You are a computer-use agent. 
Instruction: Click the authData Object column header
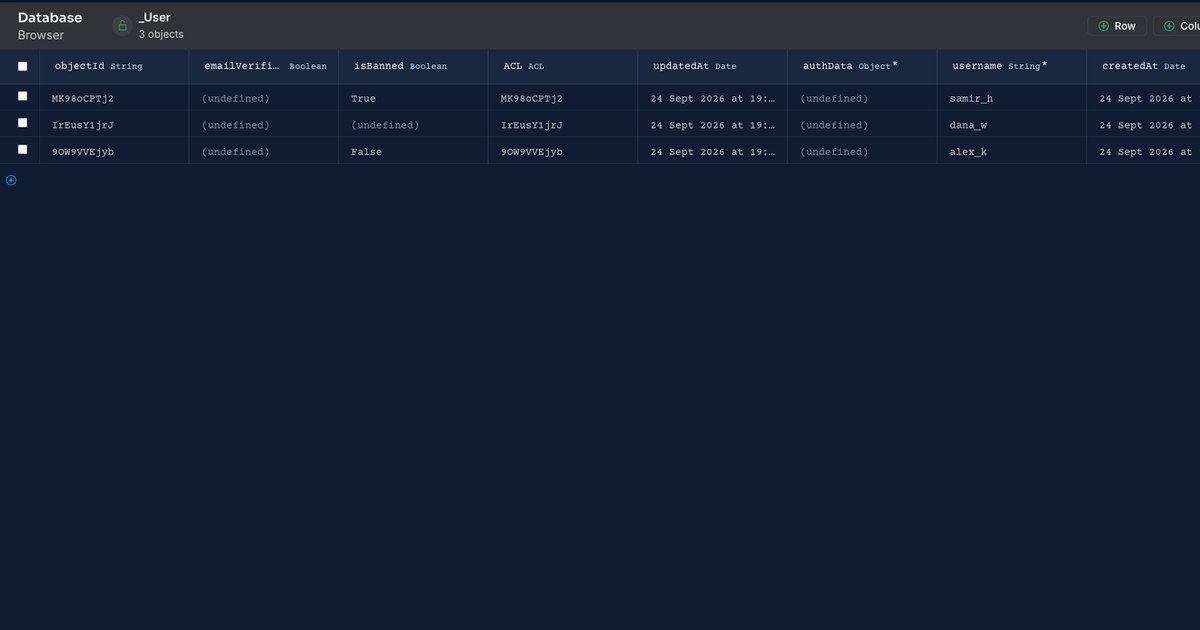coord(862,66)
